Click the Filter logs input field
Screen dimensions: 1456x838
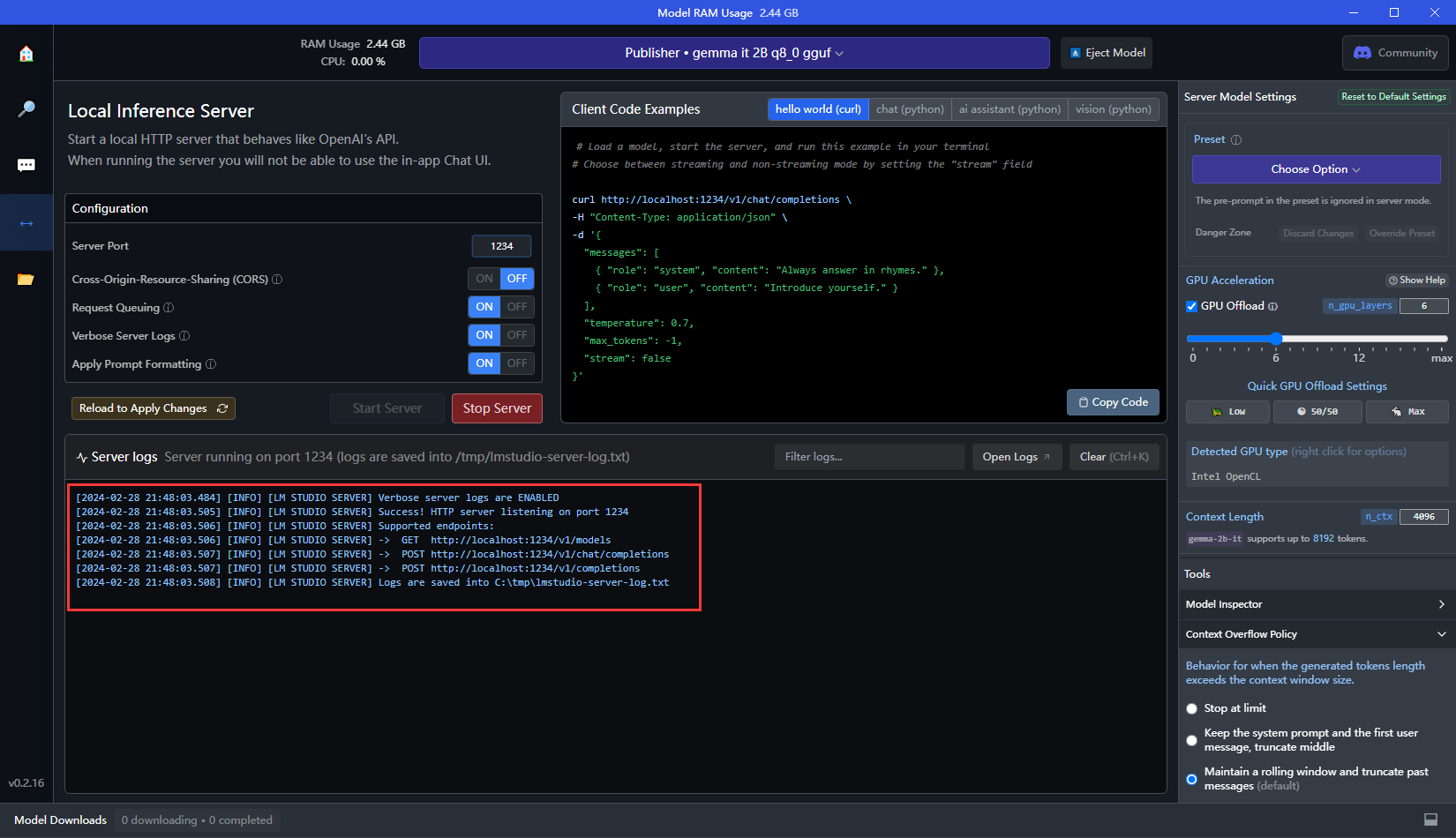(x=869, y=457)
